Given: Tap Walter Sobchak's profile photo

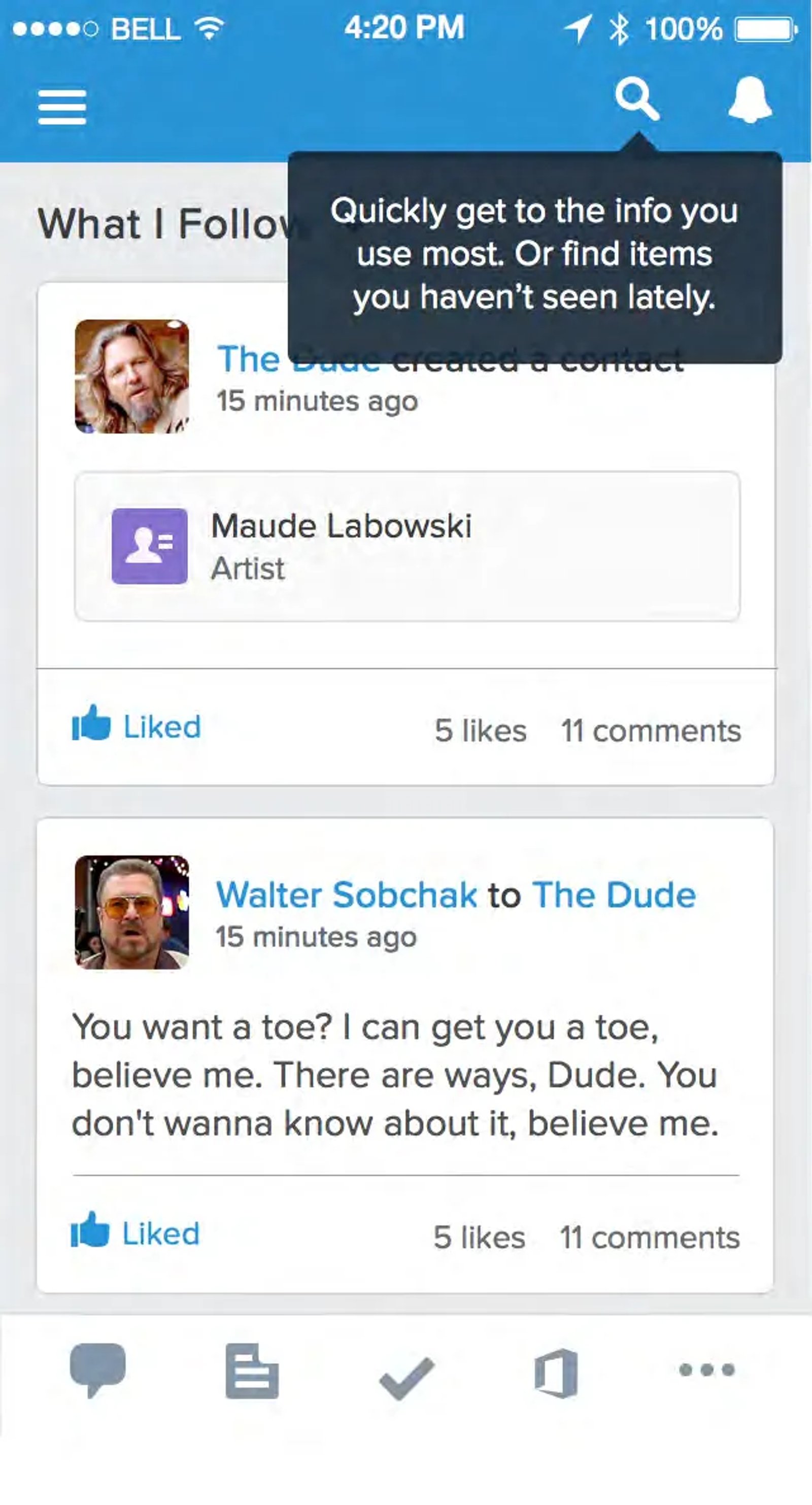Looking at the screenshot, I should click(x=132, y=912).
